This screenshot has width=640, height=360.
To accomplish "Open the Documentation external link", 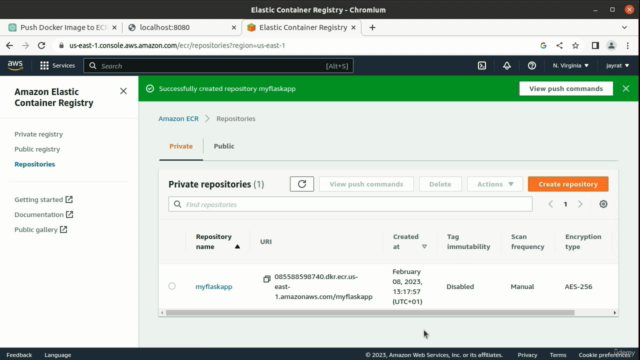I will coord(44,215).
